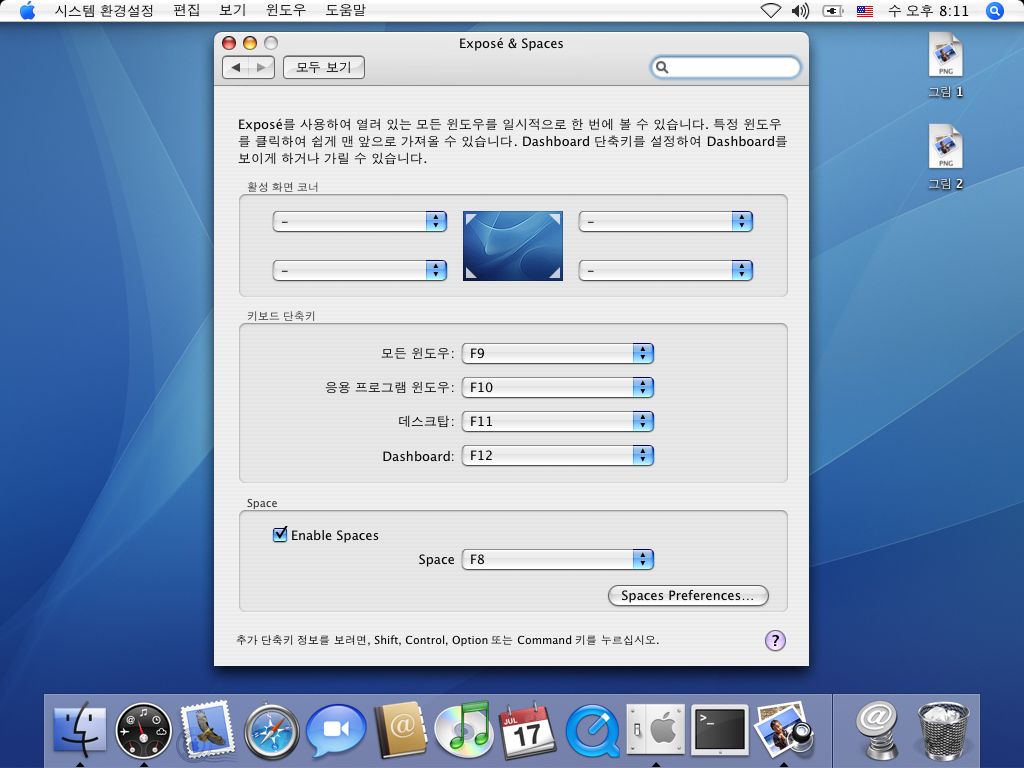Open the Dashboard F12 shortcut dropdown
Screen dimensions: 1024x768
coord(557,455)
